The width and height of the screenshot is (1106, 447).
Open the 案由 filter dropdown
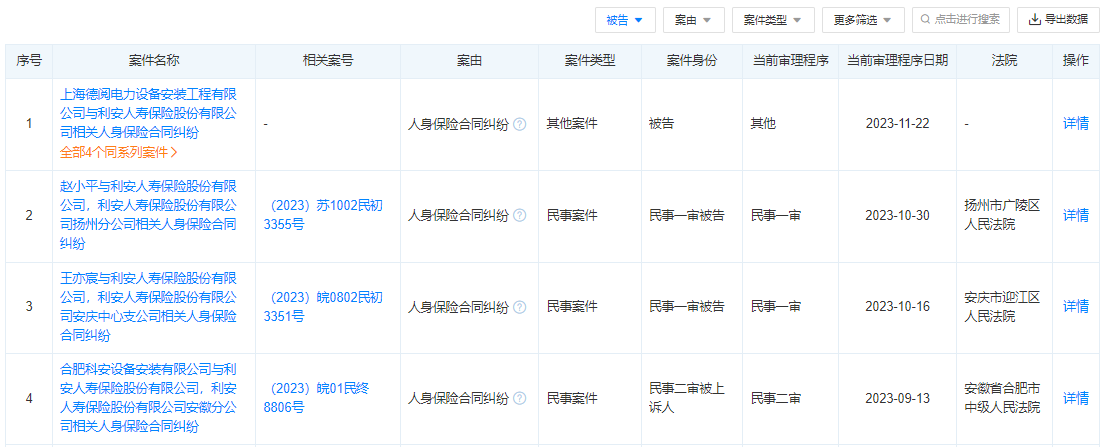[693, 20]
